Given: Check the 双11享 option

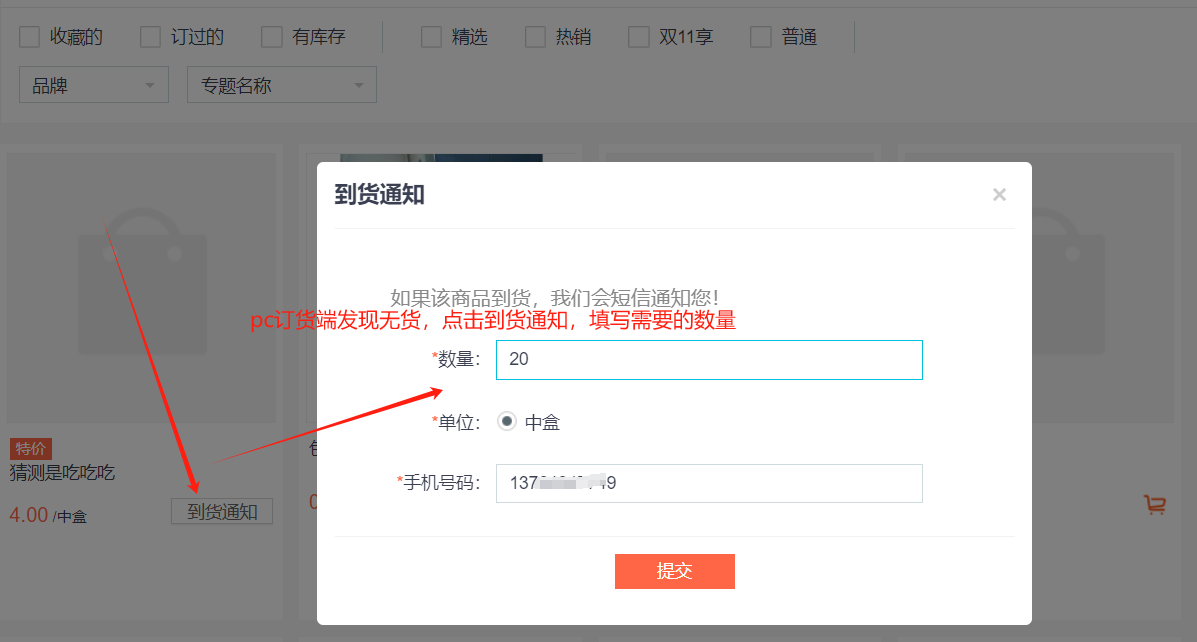Looking at the screenshot, I should (x=638, y=37).
